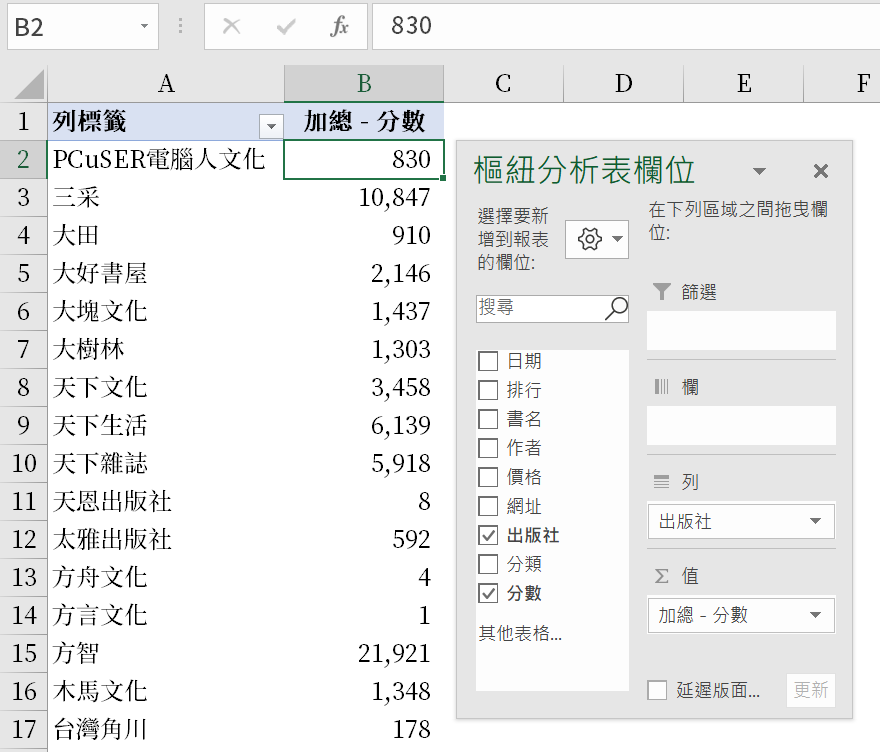
Task: Select cell showing 10,847
Action: point(364,198)
